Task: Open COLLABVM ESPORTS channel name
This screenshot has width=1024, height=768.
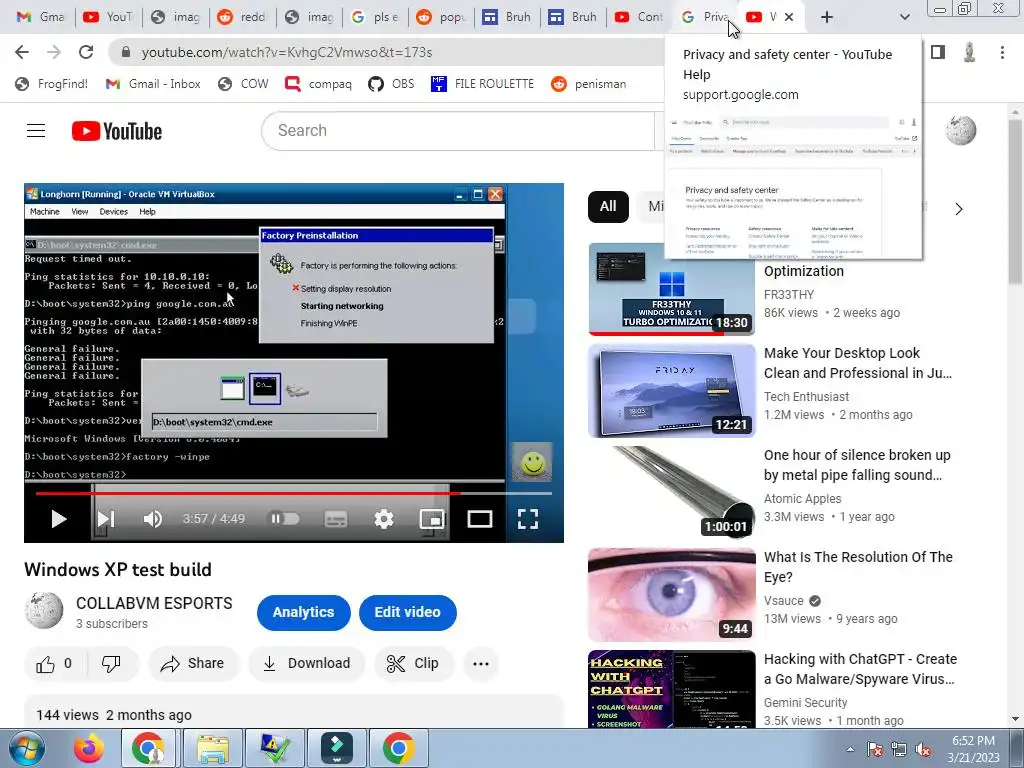Action: (x=154, y=603)
